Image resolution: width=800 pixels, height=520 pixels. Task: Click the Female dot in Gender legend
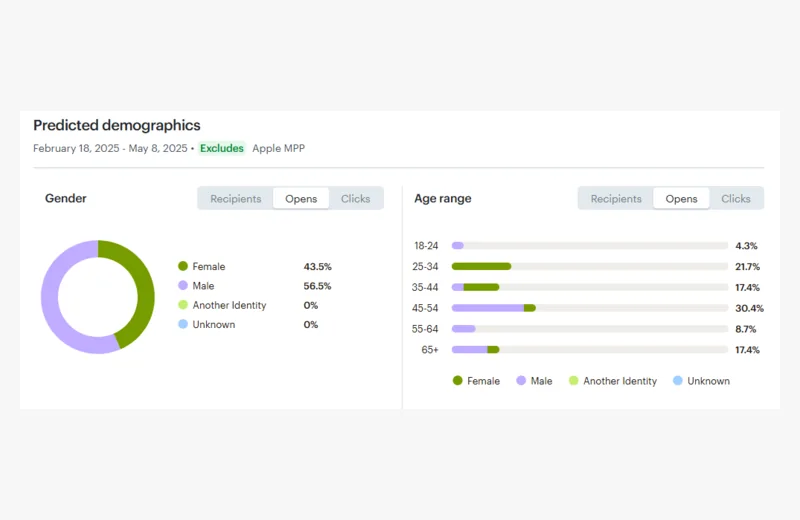183,266
